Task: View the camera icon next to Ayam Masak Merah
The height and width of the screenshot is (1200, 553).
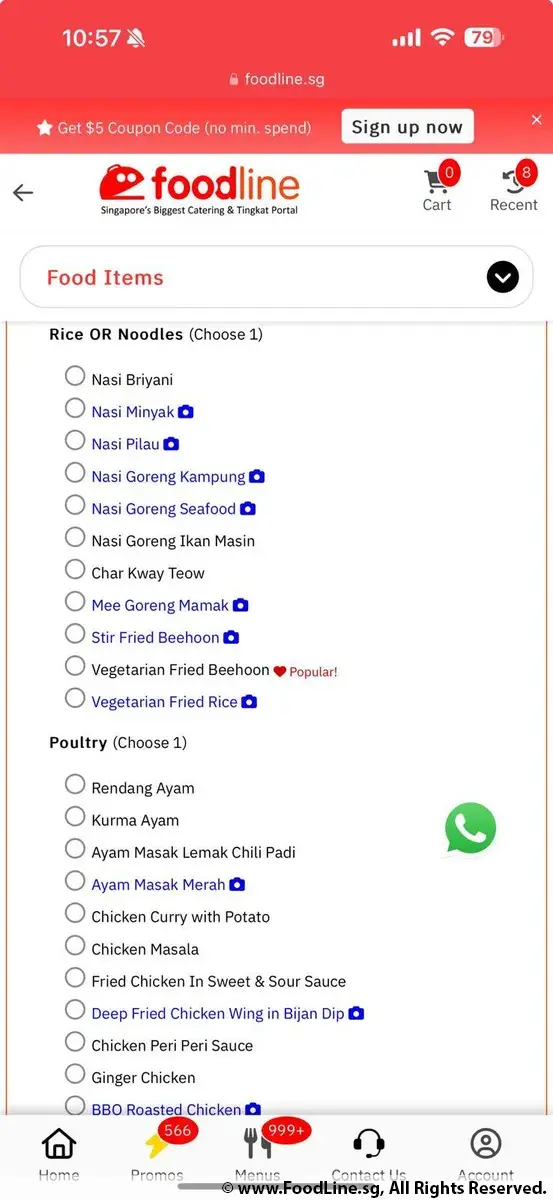Action: 237,885
